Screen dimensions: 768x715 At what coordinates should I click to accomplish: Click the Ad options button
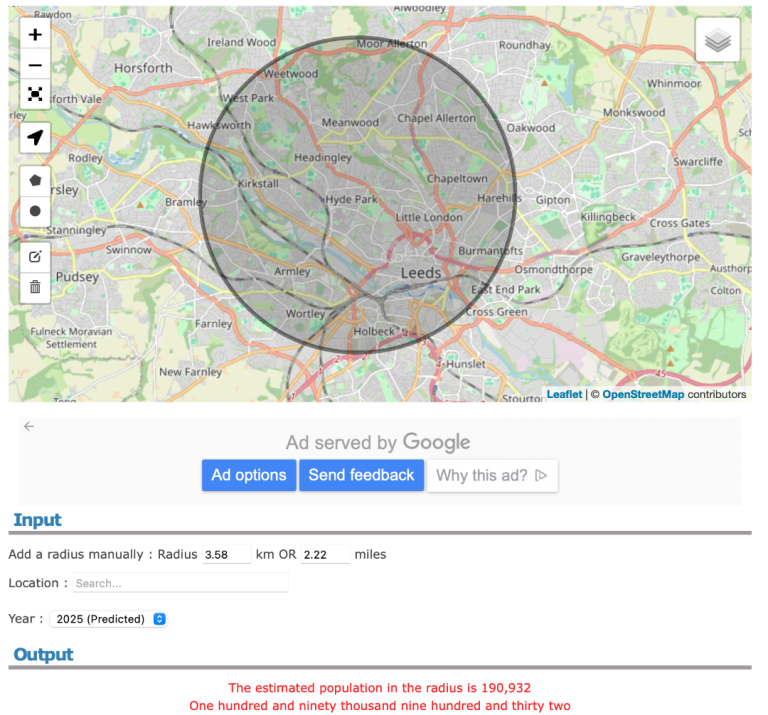(x=249, y=475)
